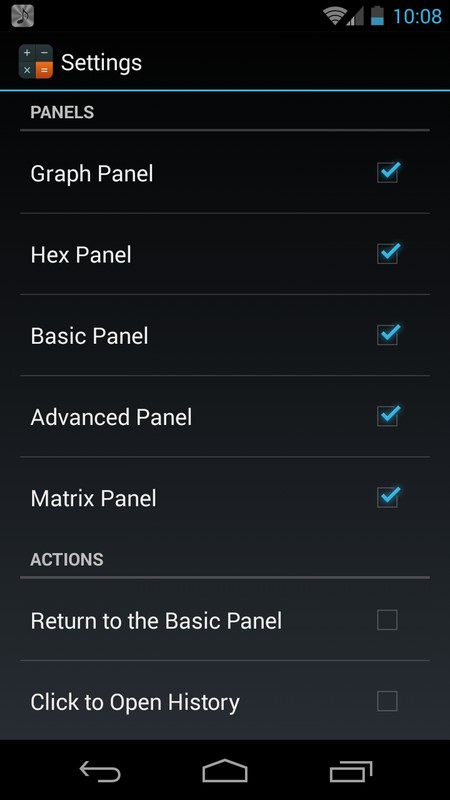Tap the clock showing 10:08
This screenshot has height=800, width=450.
click(417, 16)
